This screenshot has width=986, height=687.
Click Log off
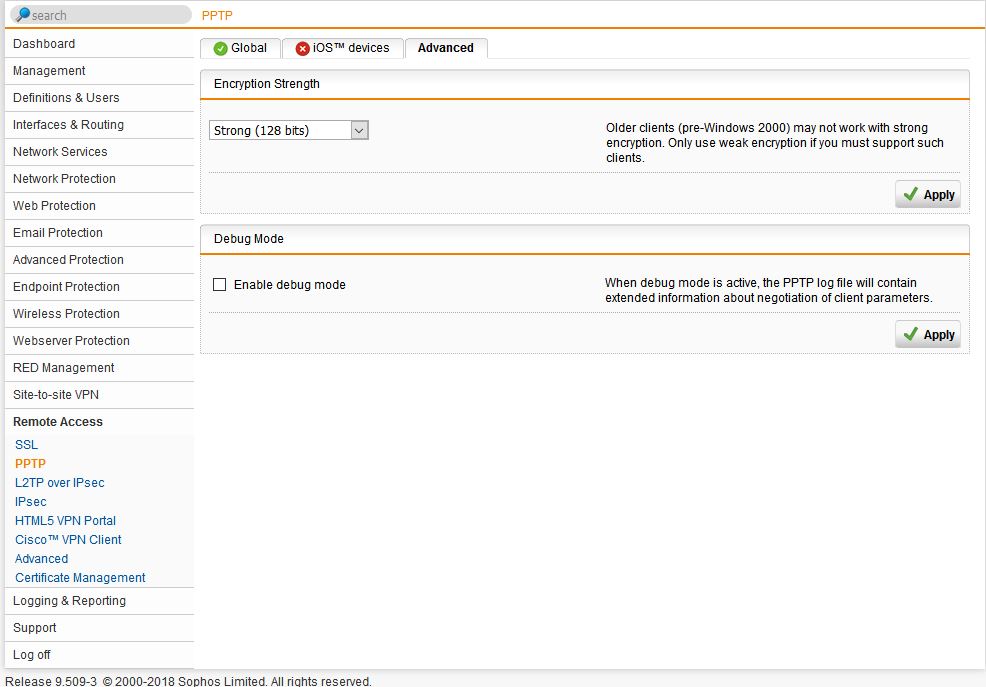[x=99, y=656]
